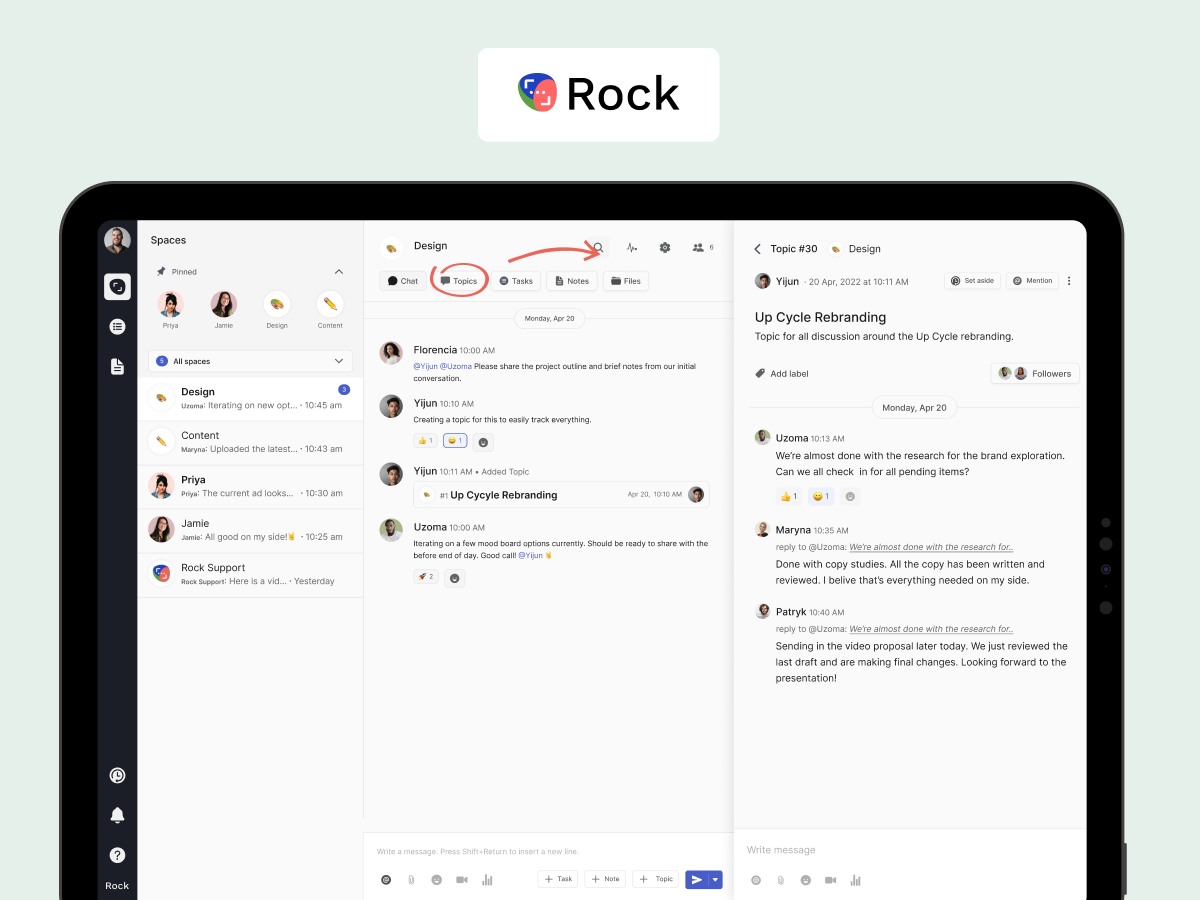The width and height of the screenshot is (1200, 900).
Task: Select the Priya conversation row
Action: [250, 486]
